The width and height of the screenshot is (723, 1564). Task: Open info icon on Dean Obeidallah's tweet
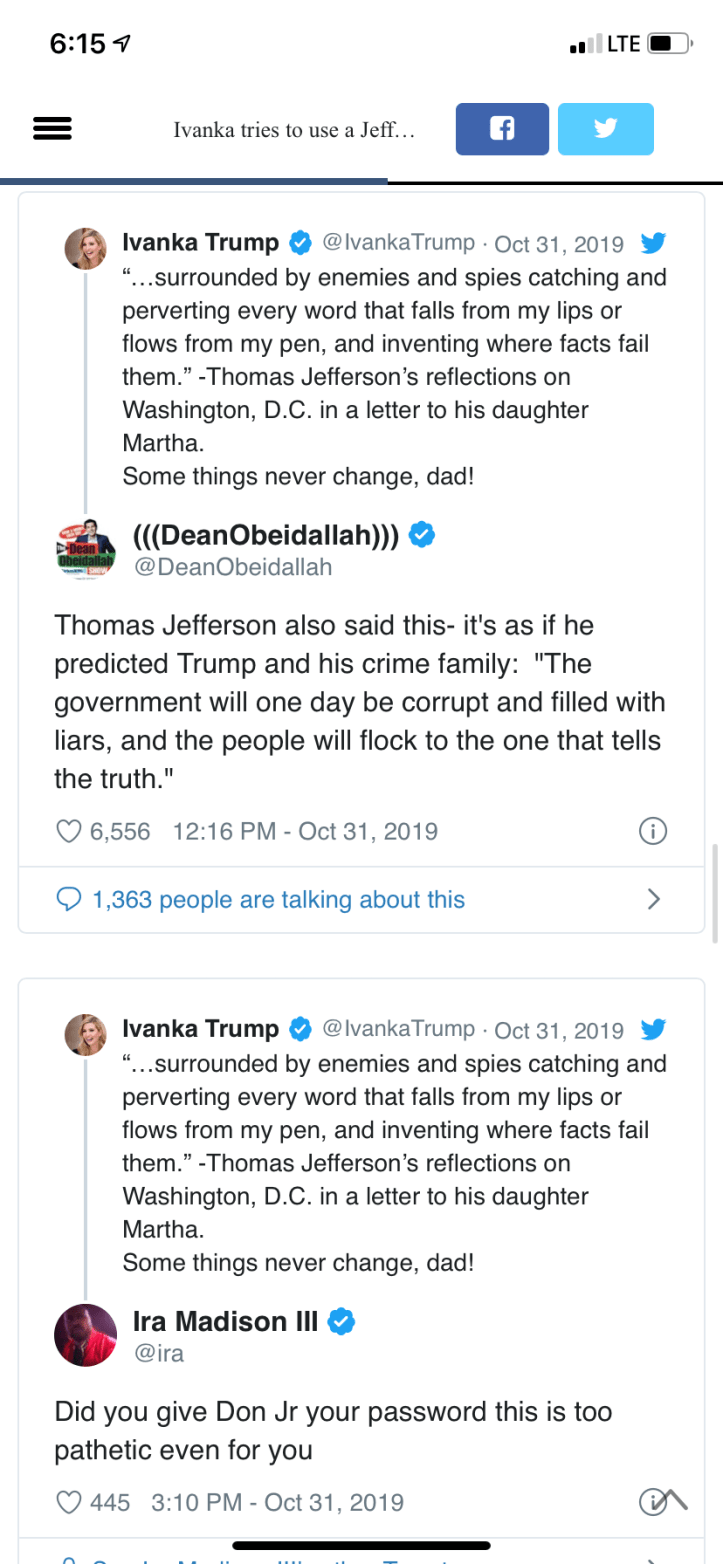click(x=652, y=831)
